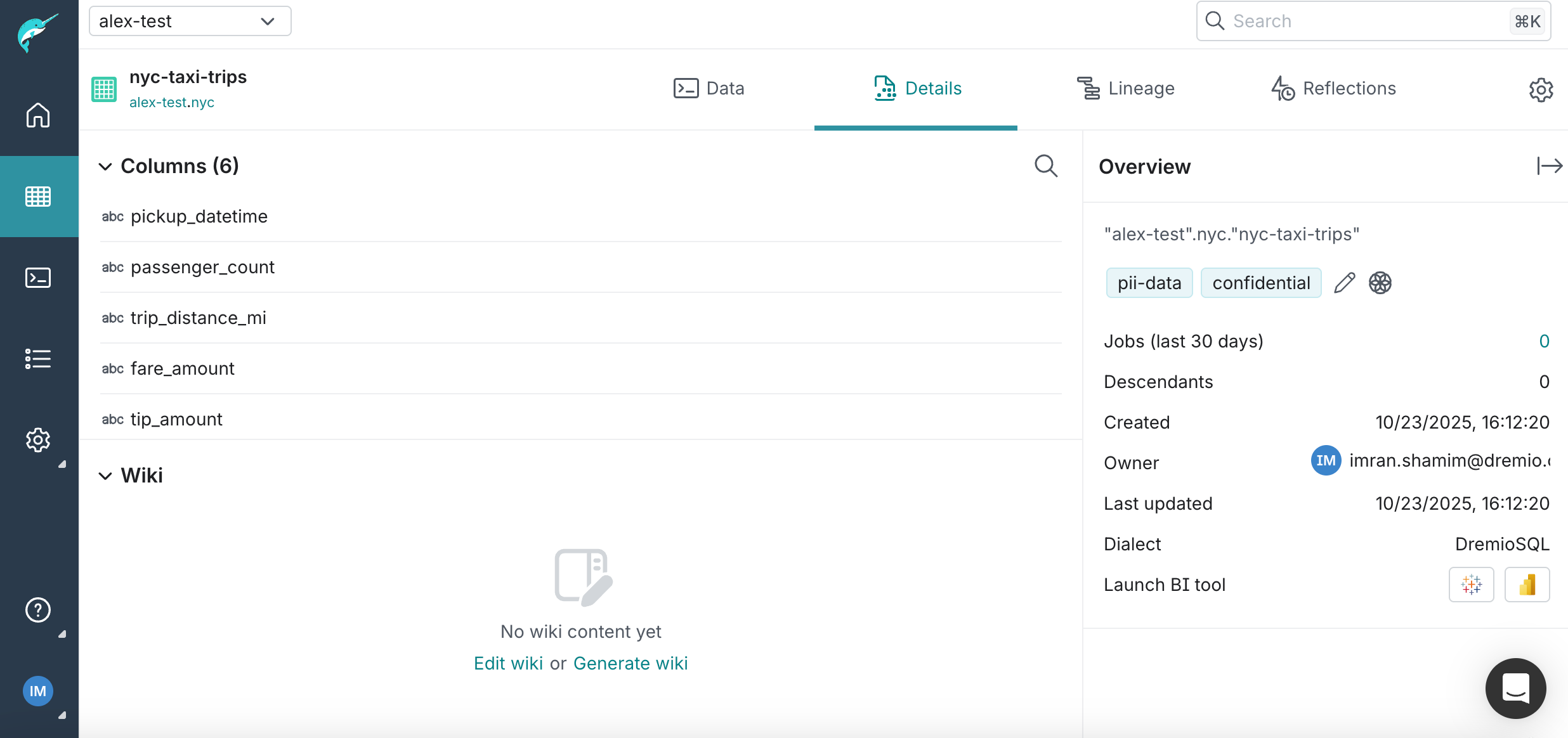Viewport: 1568px width, 738px height.
Task: Click the Generate wiki link
Action: [630, 663]
